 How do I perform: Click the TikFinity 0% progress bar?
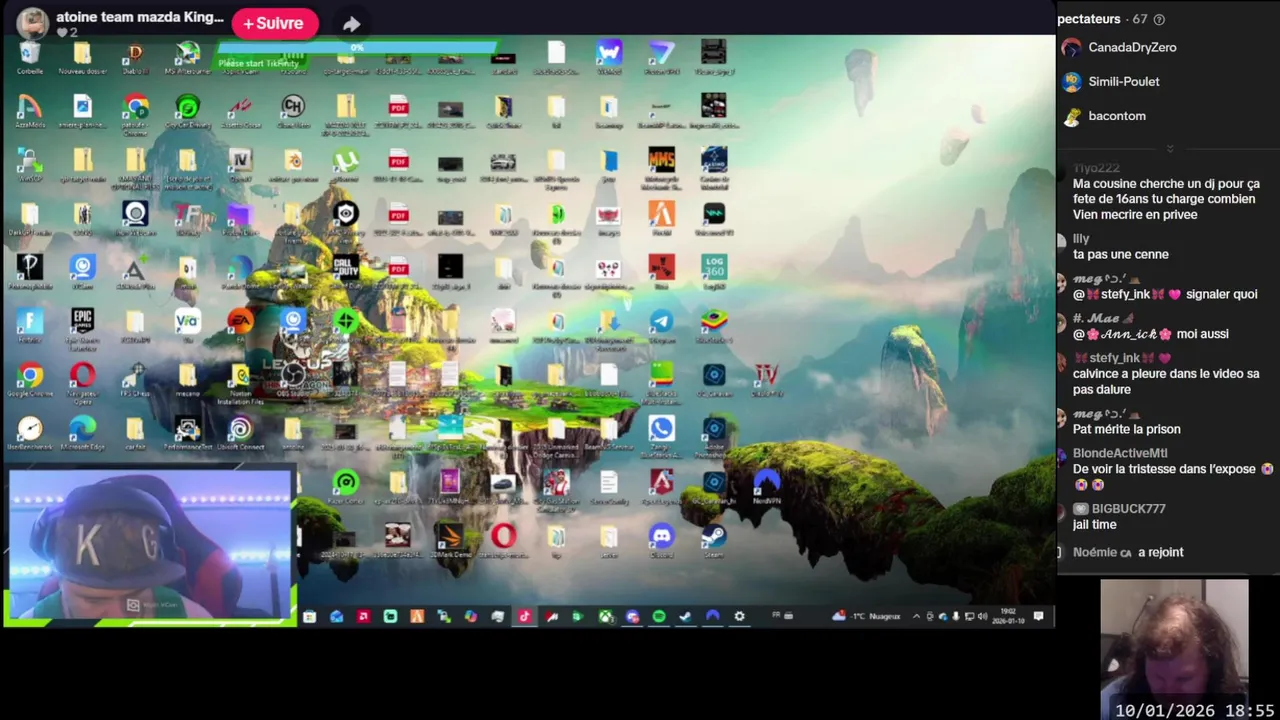[357, 47]
